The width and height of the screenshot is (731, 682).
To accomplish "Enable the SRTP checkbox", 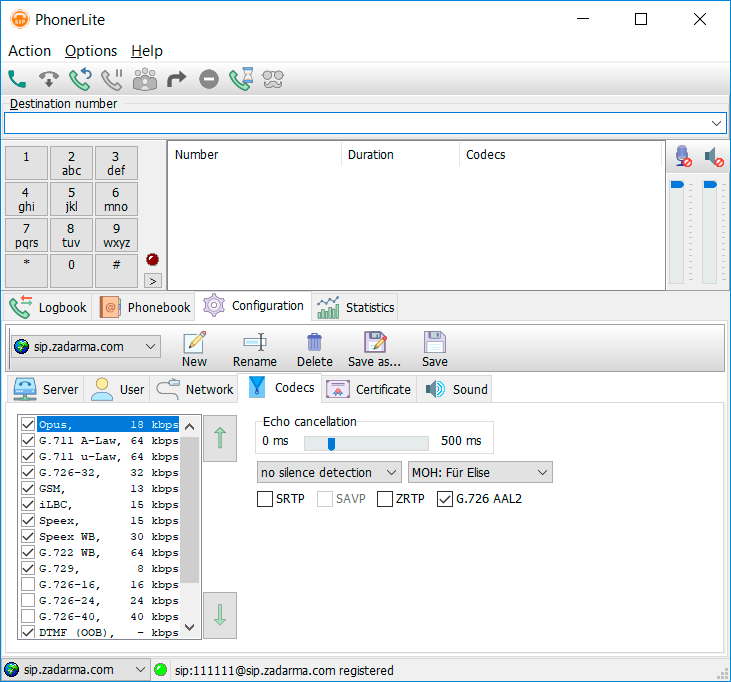I will (x=265, y=499).
